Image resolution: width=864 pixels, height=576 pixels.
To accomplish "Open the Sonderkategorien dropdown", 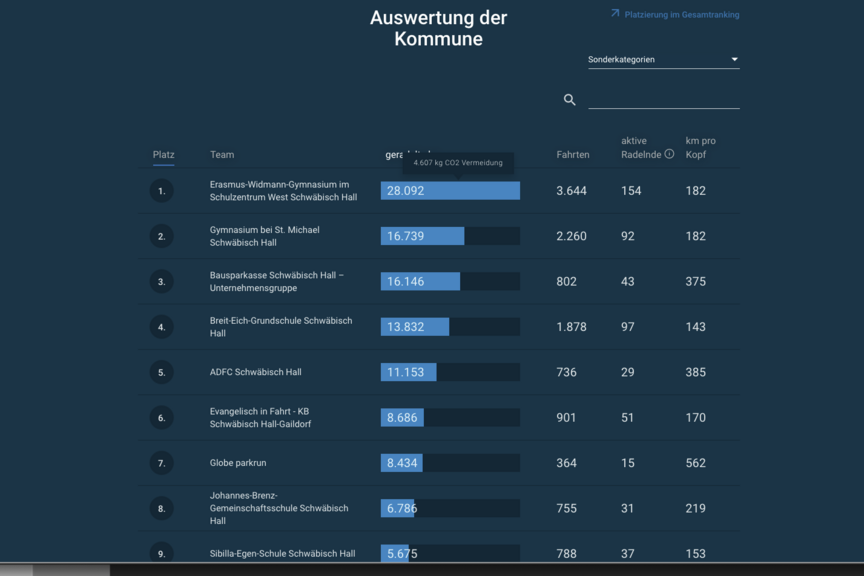I will click(663, 60).
